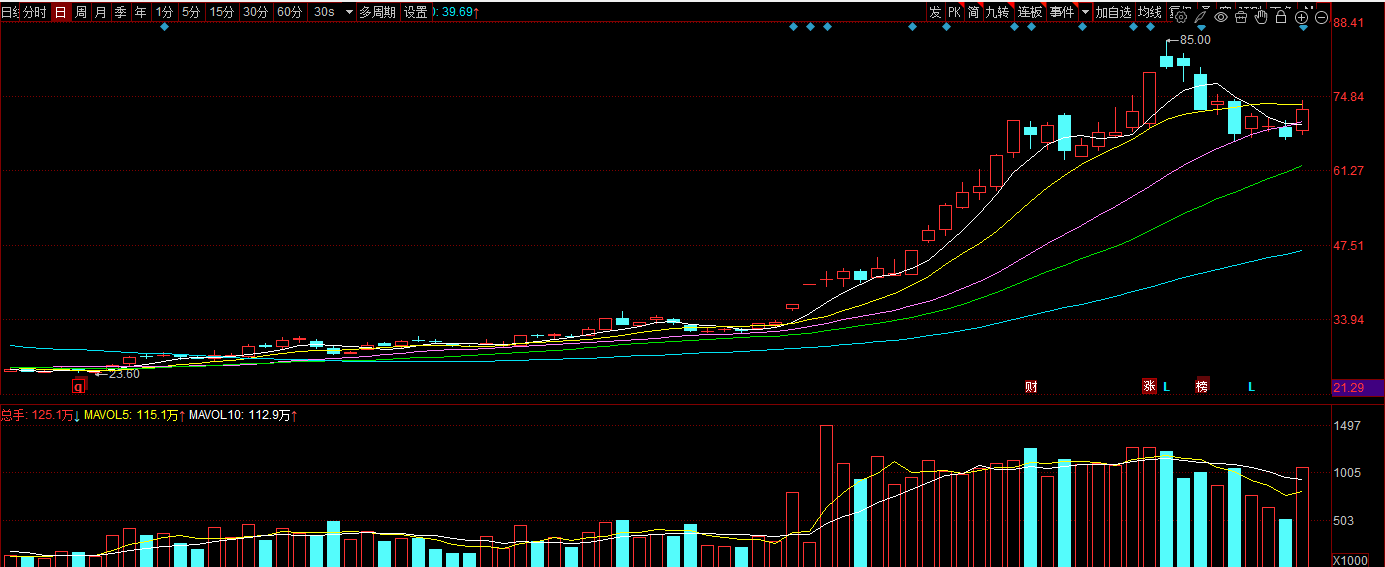1385x567 pixels.
Task: Click the 涨 limit-up marker
Action: pyautogui.click(x=1149, y=386)
